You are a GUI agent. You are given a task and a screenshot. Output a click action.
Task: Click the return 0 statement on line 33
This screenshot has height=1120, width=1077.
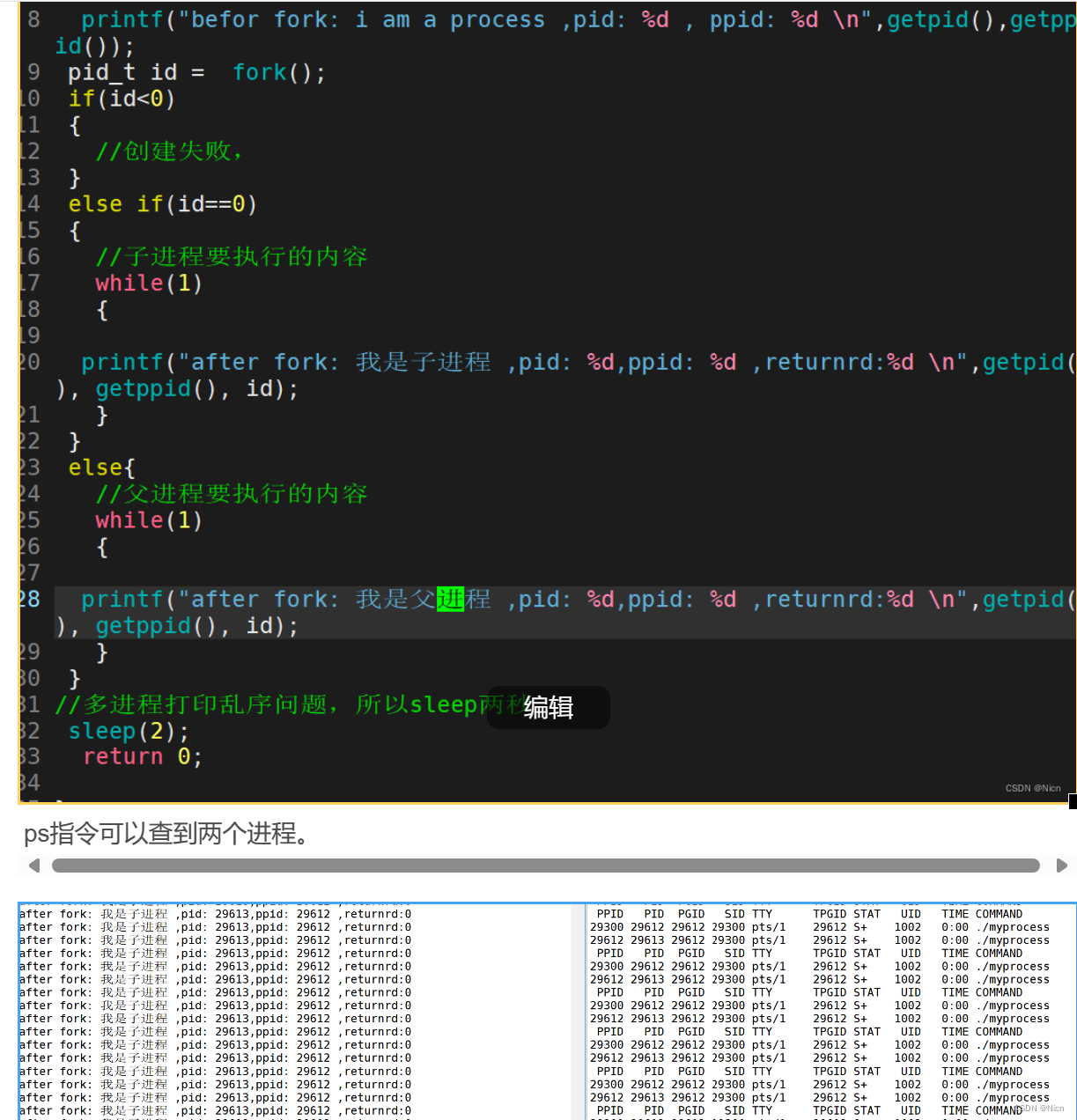(141, 756)
